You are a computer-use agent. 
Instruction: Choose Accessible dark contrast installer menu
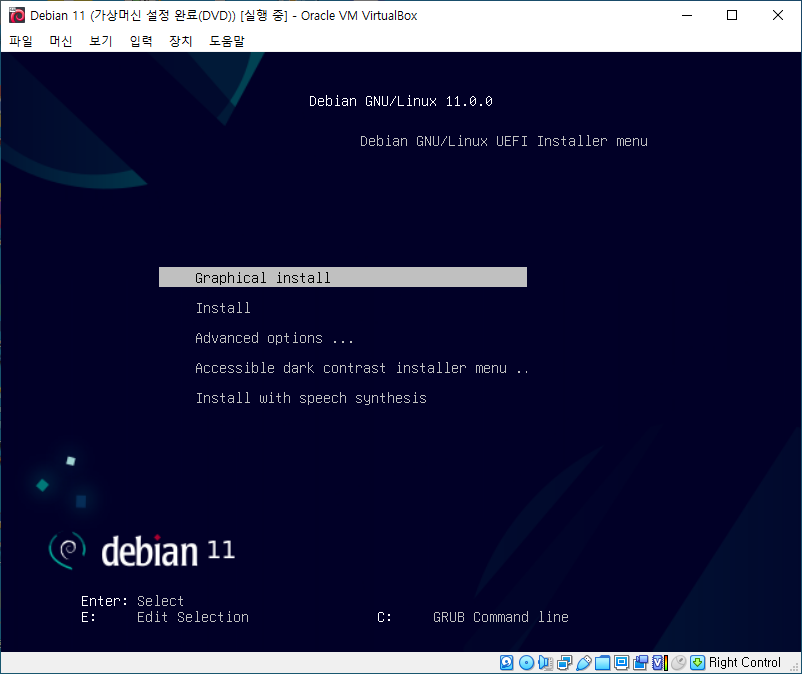point(362,368)
